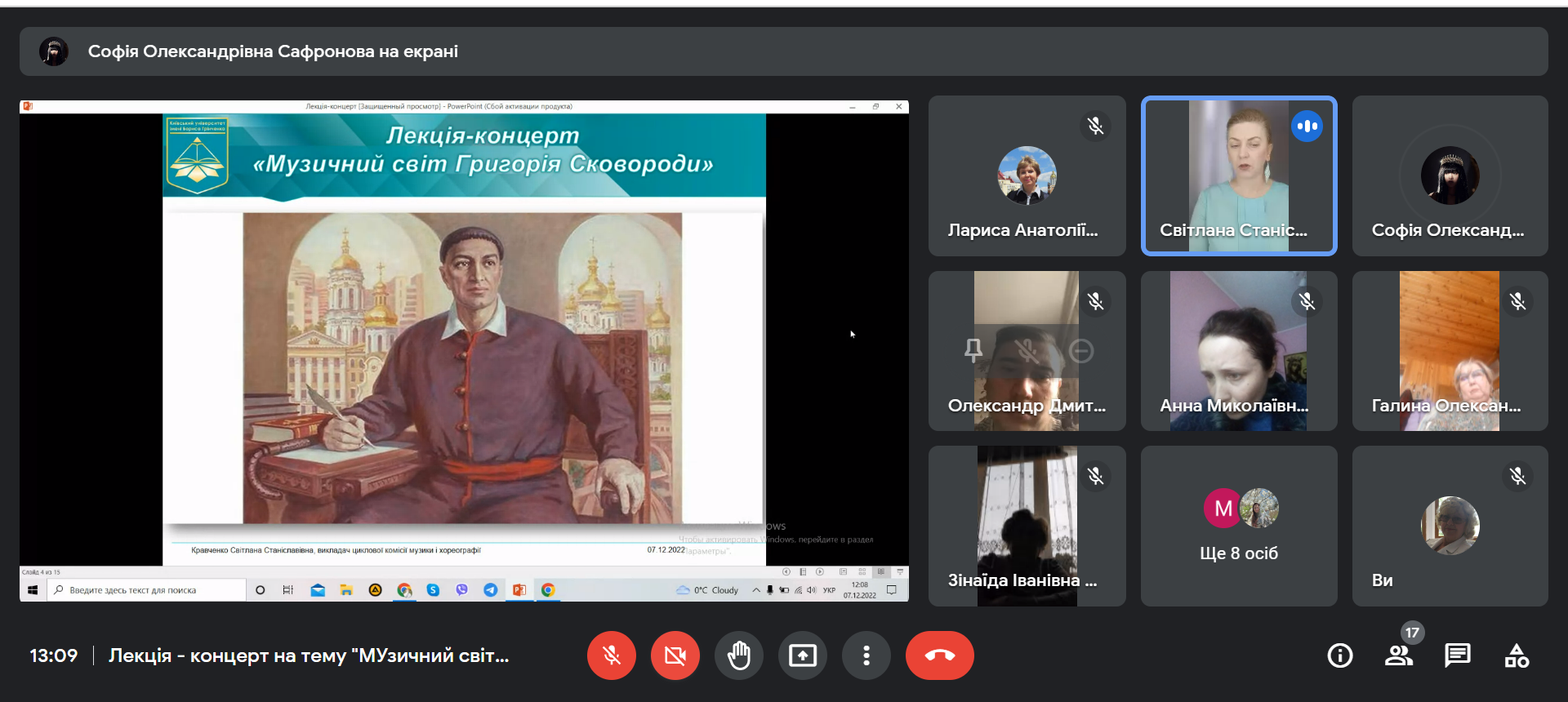The image size is (1568, 702).
Task: Toggle the microphone mute button
Action: coord(611,655)
